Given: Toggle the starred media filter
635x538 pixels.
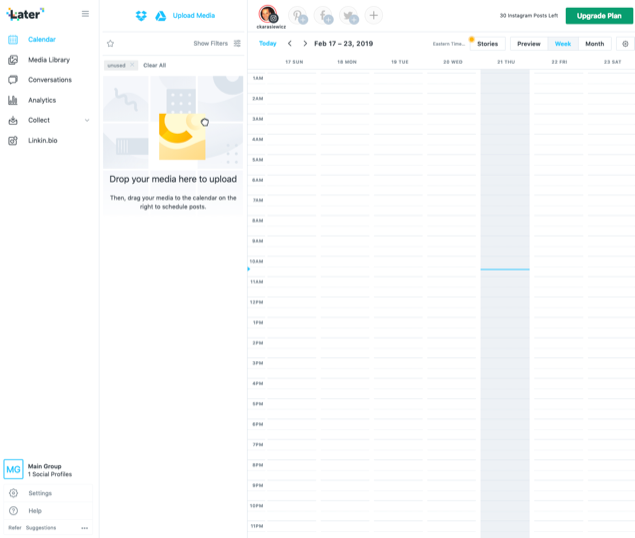Looking at the screenshot, I should [110, 43].
